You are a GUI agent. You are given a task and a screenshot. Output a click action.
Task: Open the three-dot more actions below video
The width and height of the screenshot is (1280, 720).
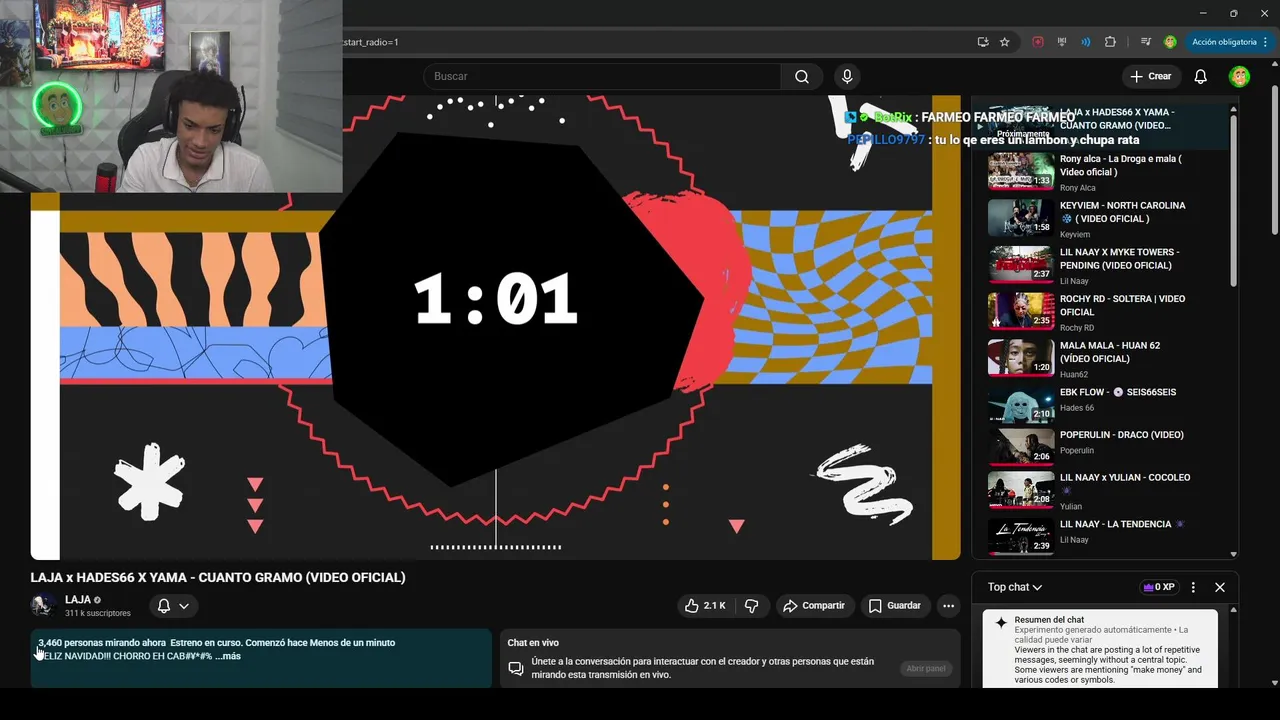pyautogui.click(x=948, y=606)
